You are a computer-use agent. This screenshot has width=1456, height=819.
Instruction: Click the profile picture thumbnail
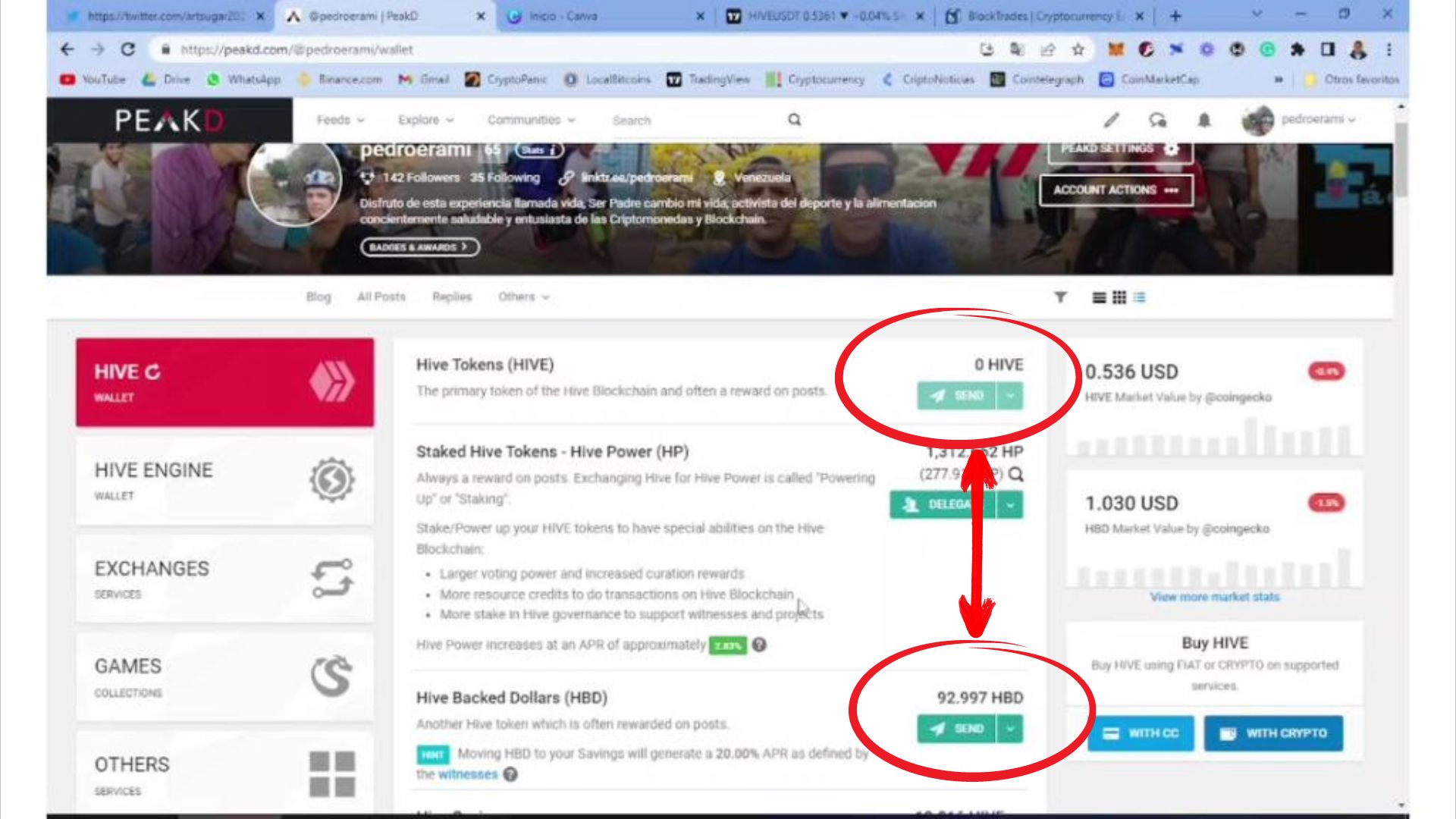(294, 182)
